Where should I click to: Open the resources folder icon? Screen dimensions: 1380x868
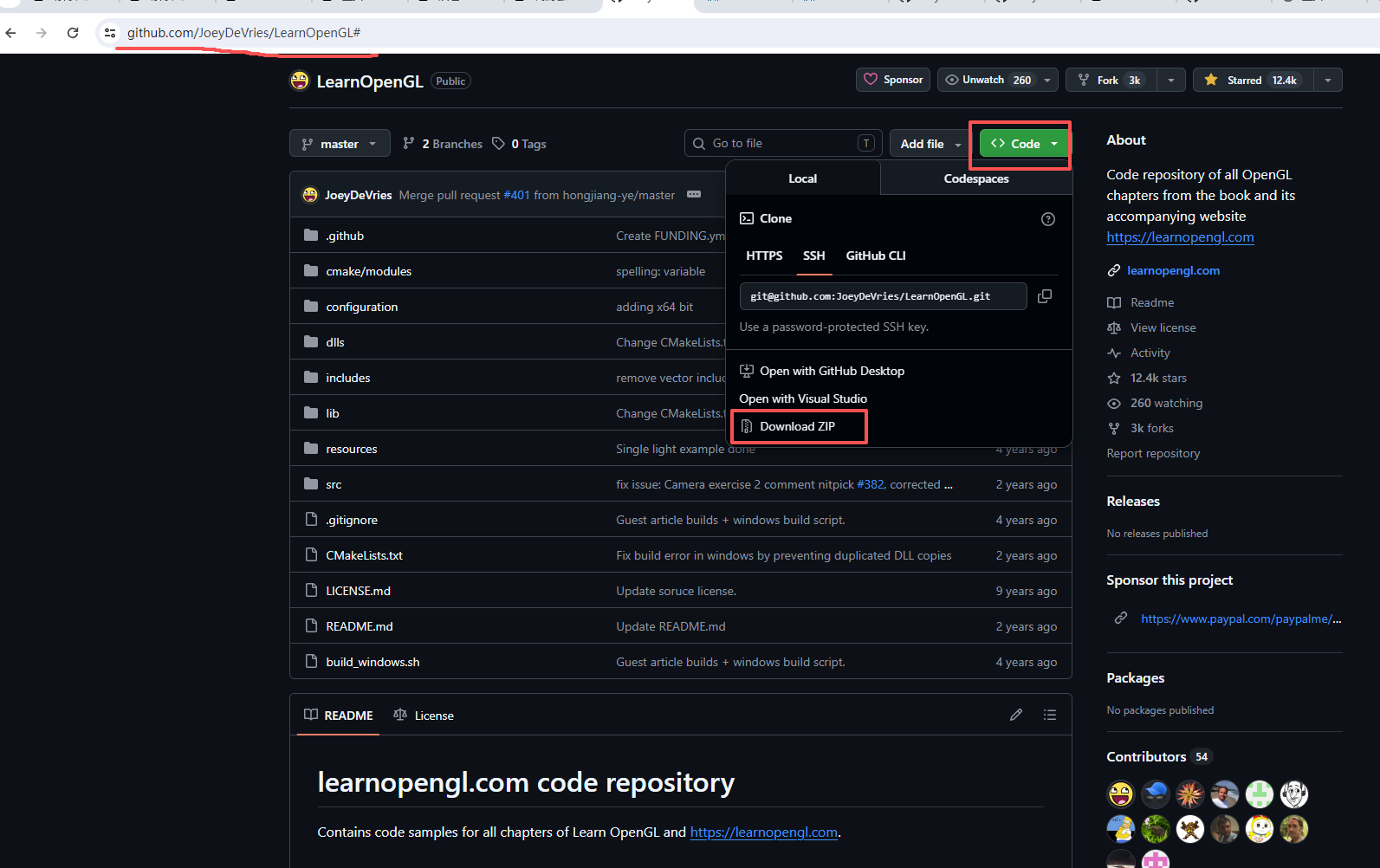[x=311, y=449]
